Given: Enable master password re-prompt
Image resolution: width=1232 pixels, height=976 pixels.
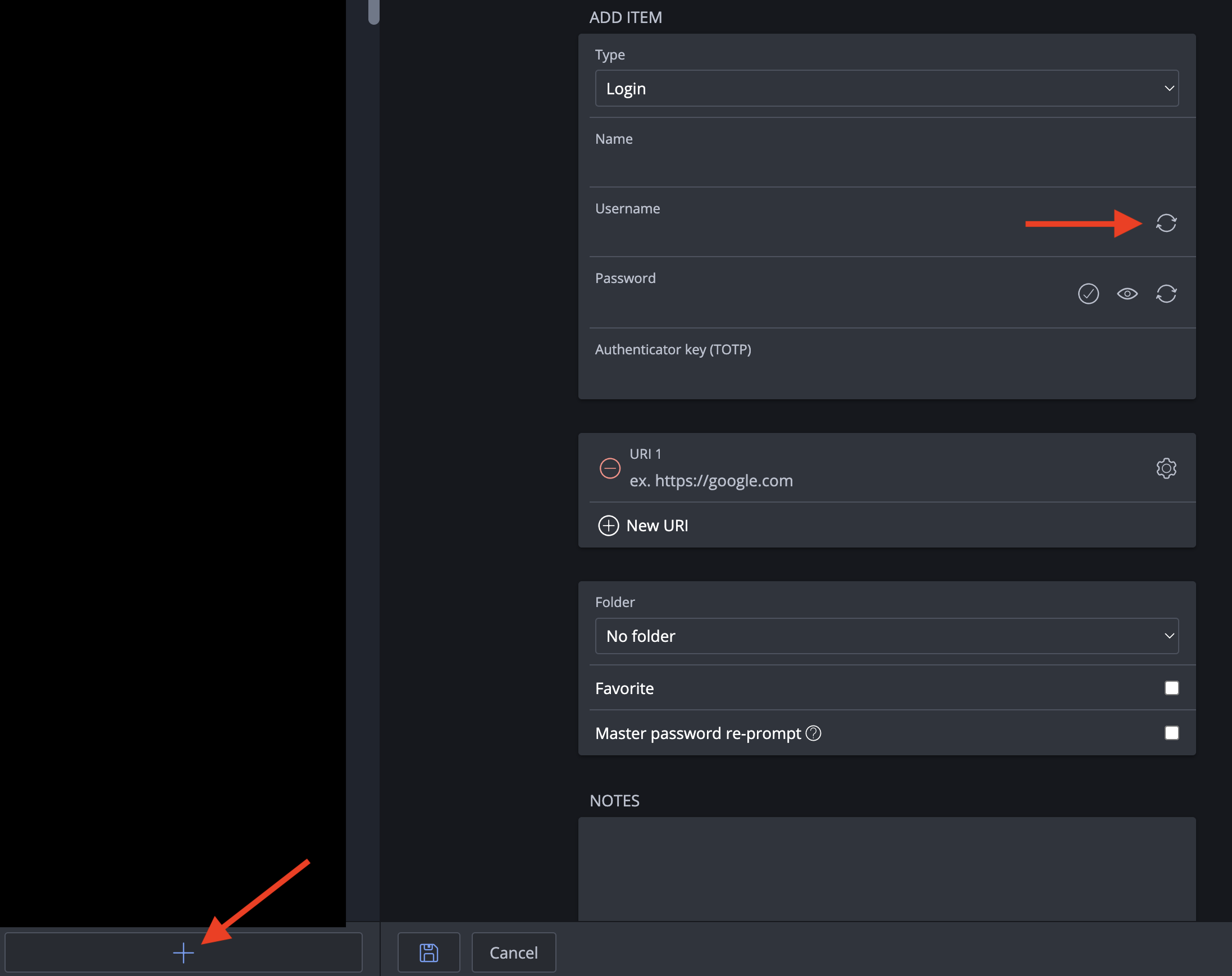Looking at the screenshot, I should click(x=1172, y=733).
